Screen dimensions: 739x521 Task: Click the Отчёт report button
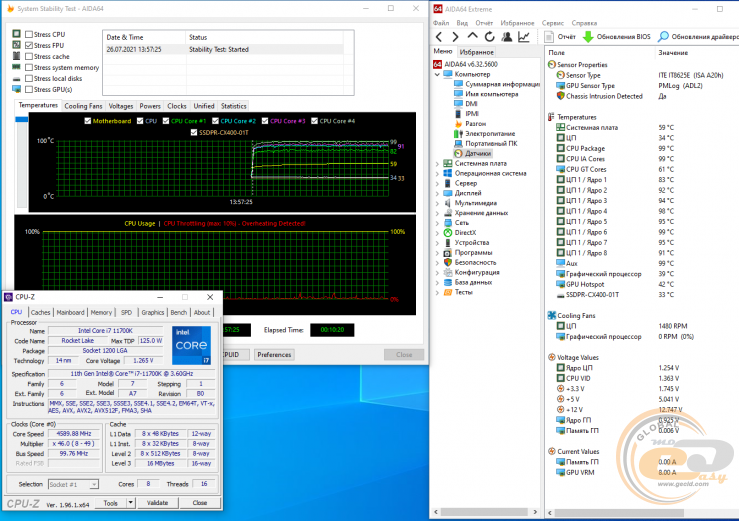coord(560,36)
